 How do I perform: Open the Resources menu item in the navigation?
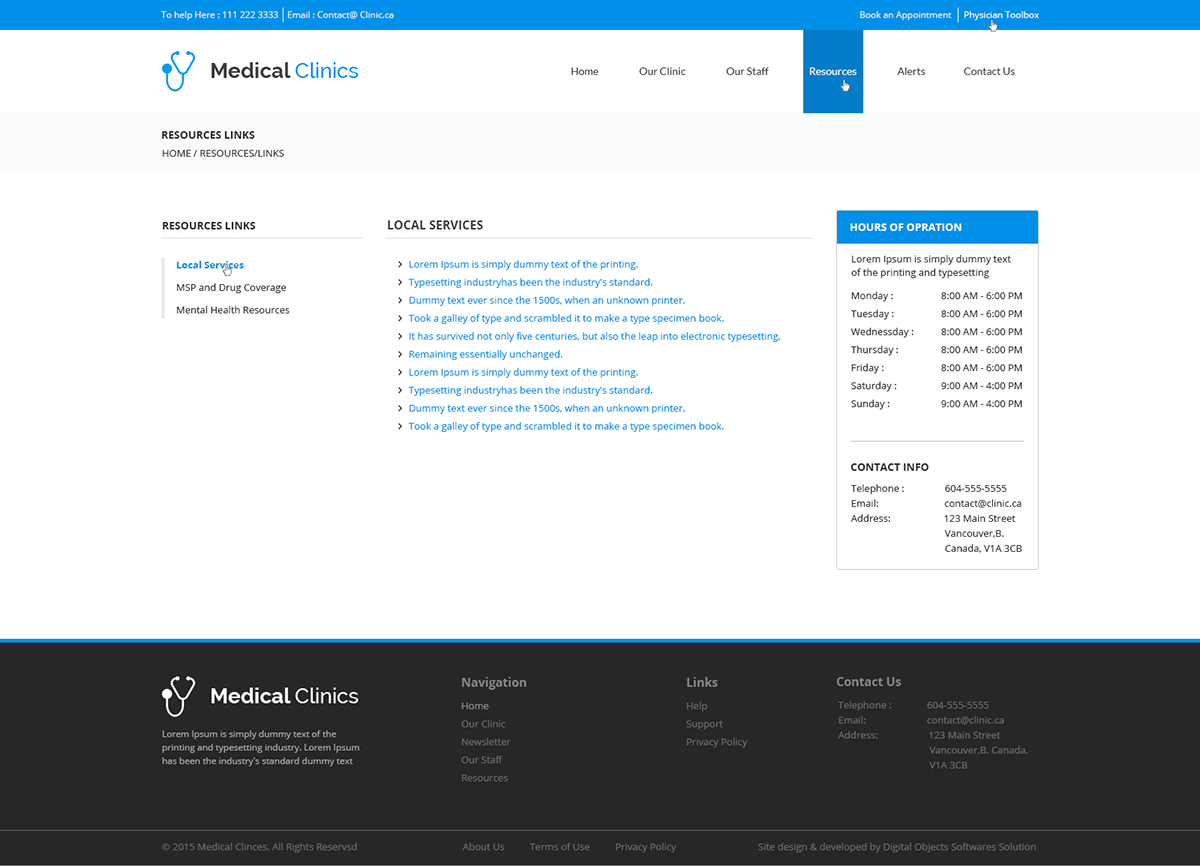click(x=832, y=71)
